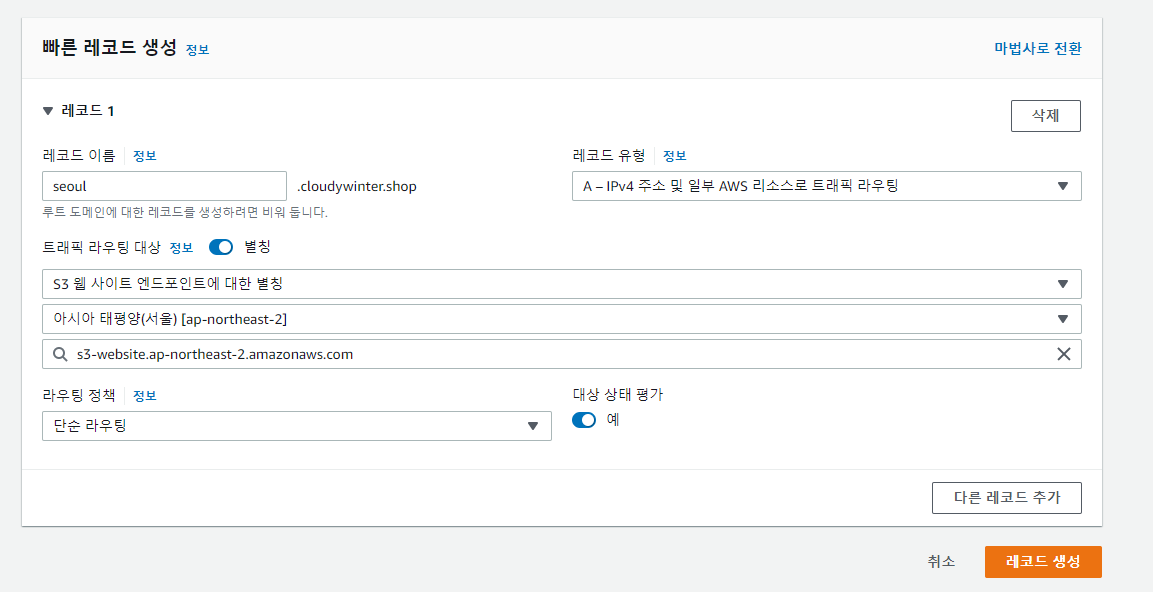1153x592 pixels.
Task: Click the orange 레코드 생성 button
Action: coord(1043,562)
